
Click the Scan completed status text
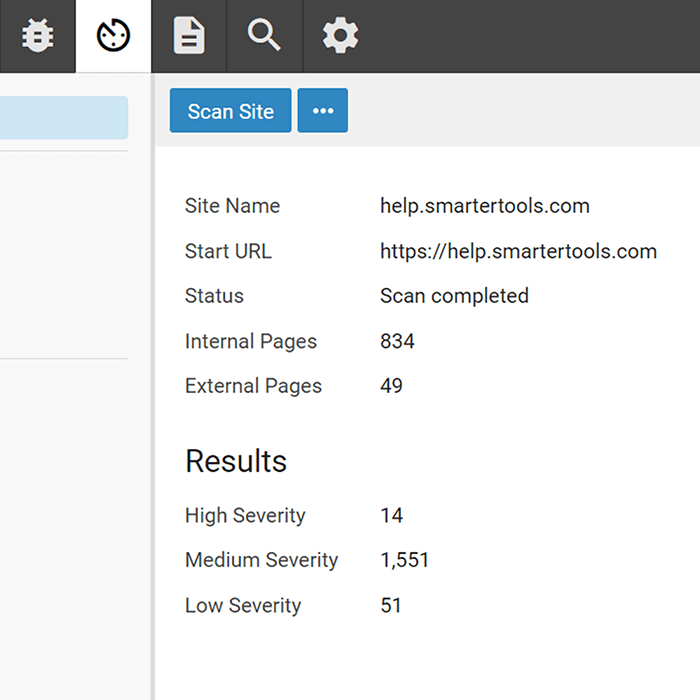click(x=454, y=296)
